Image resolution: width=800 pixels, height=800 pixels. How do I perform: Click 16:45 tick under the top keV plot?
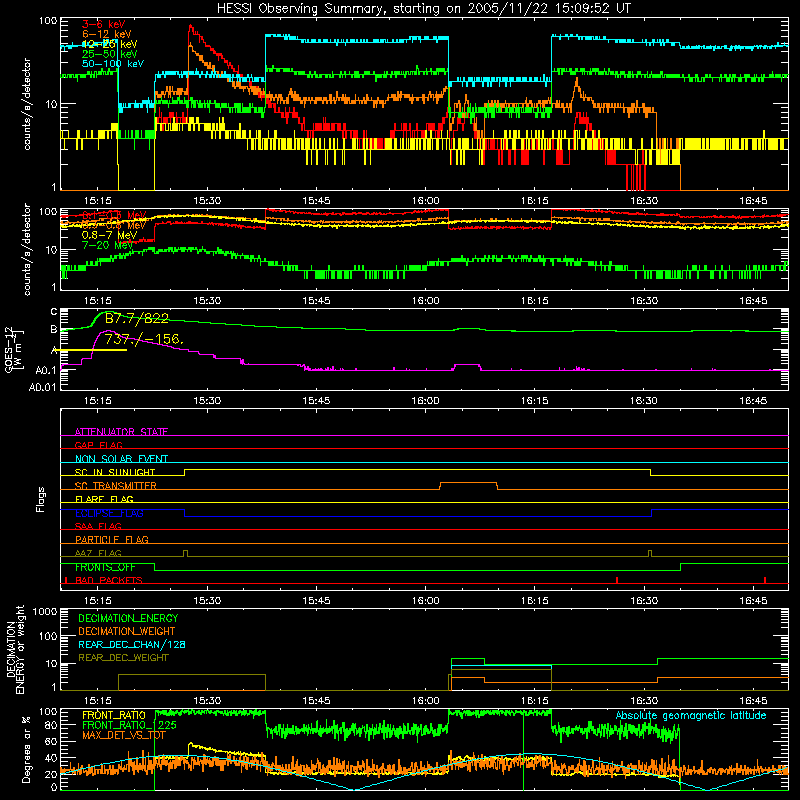click(x=753, y=201)
